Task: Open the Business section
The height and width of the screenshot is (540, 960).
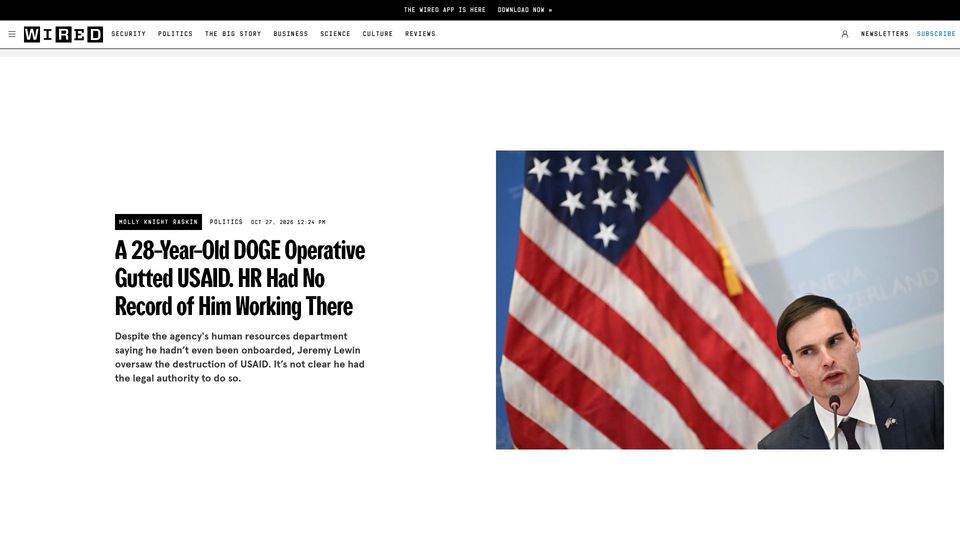Action: coord(290,34)
